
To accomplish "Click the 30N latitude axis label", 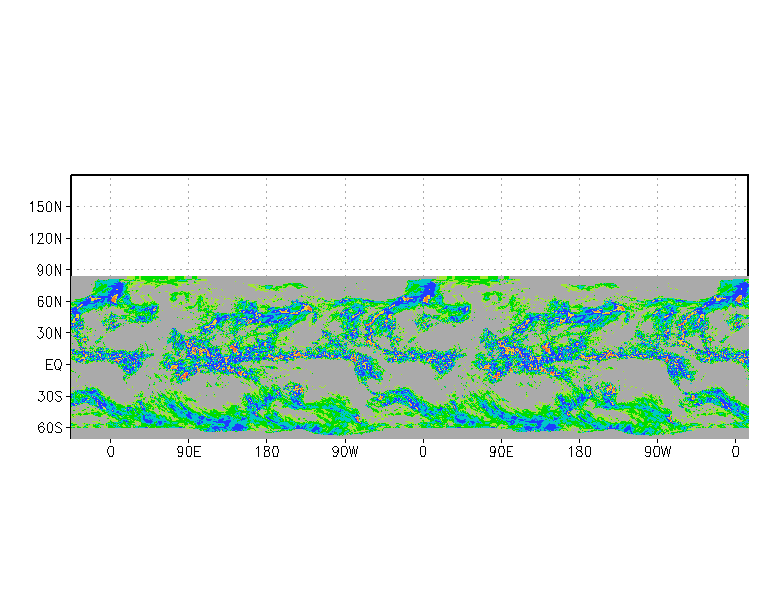I will pos(50,334).
